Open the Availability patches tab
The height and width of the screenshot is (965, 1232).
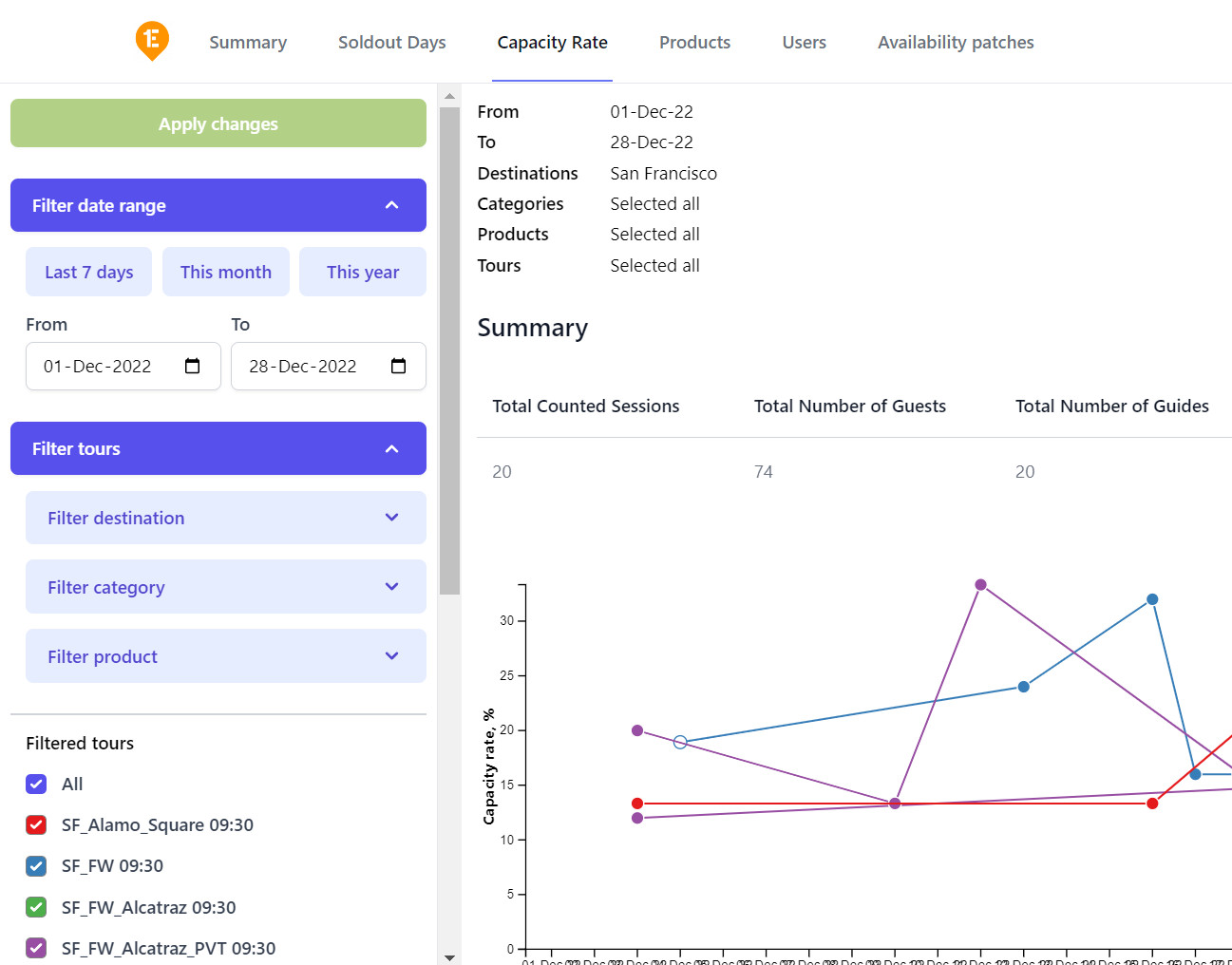coord(956,42)
